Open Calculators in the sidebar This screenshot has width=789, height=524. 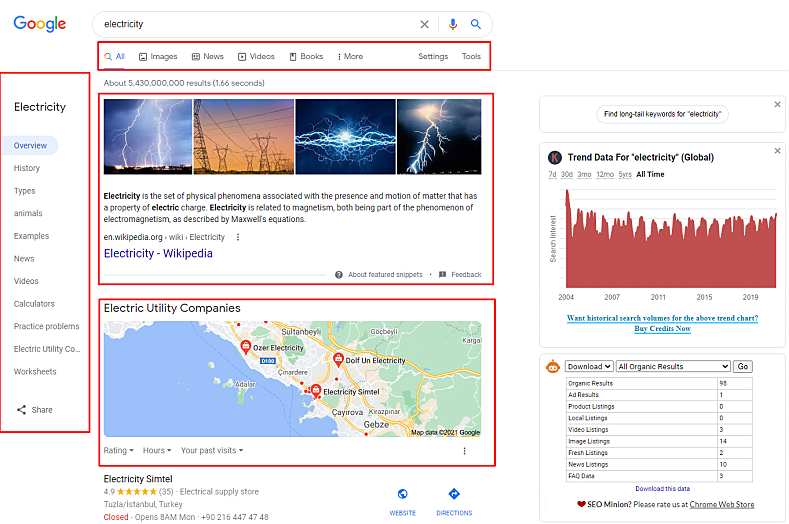pos(34,304)
